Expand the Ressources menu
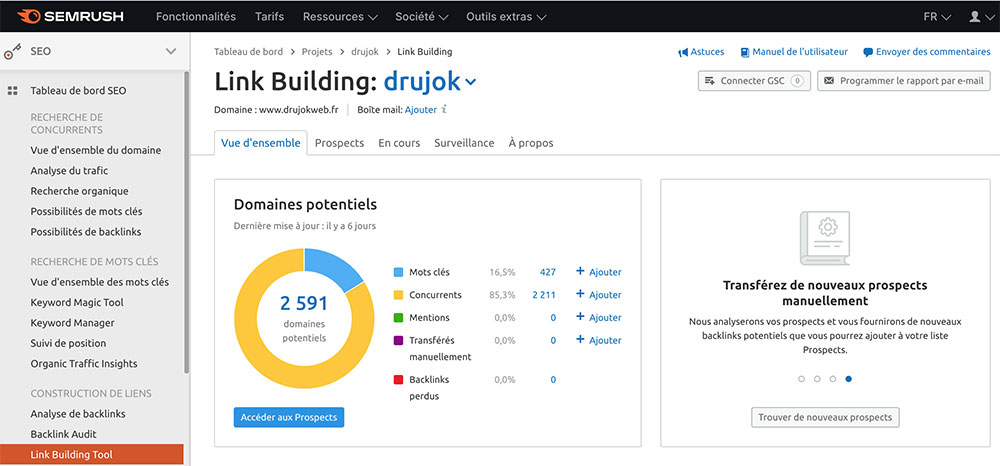This screenshot has height=466, width=1000. tap(340, 17)
